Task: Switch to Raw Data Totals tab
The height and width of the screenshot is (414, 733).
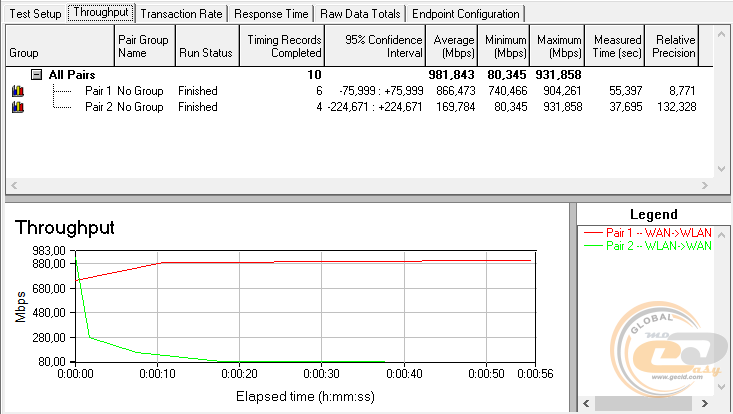Action: point(360,14)
